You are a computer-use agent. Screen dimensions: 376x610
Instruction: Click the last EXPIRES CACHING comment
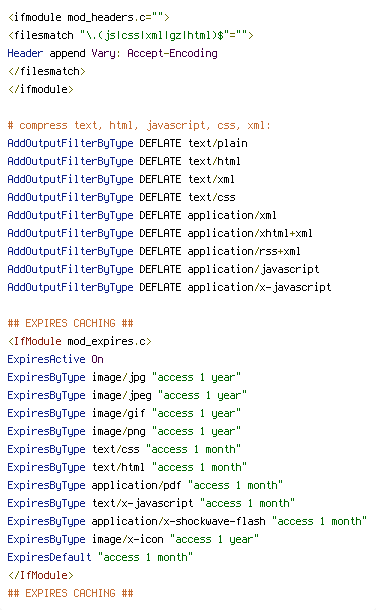70,593
